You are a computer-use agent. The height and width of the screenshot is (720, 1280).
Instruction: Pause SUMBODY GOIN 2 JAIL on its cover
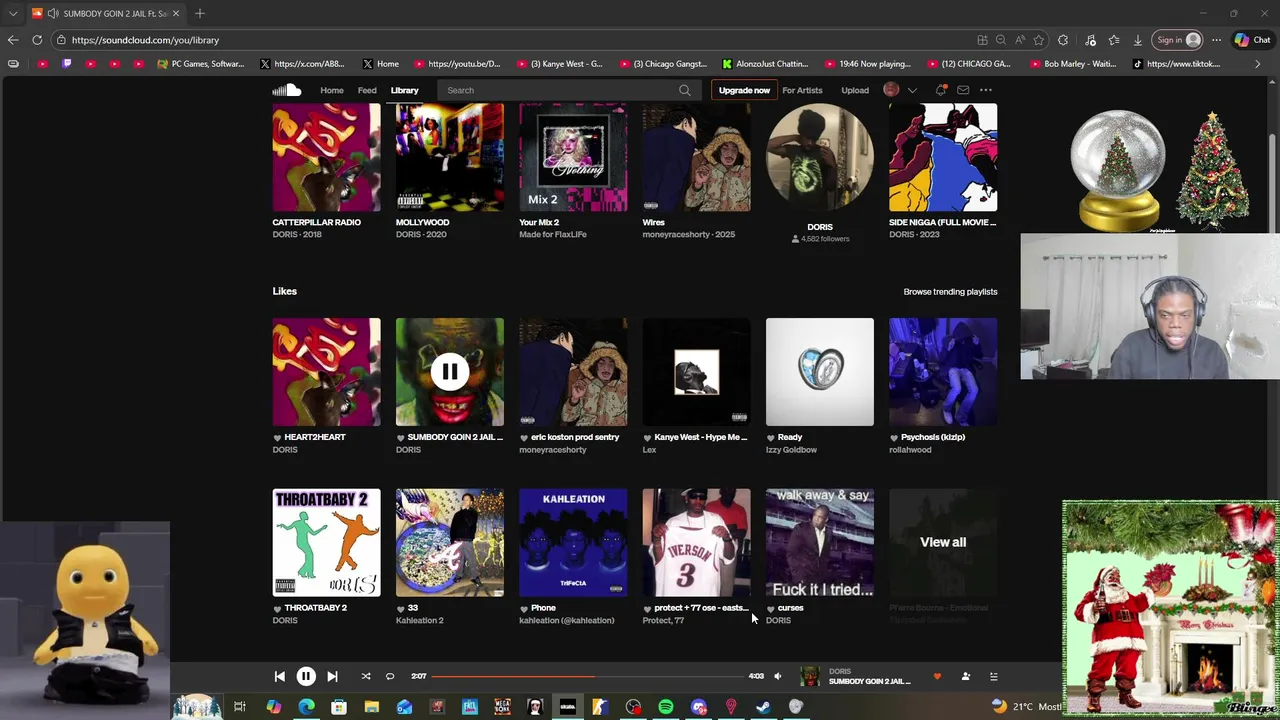[x=449, y=372]
